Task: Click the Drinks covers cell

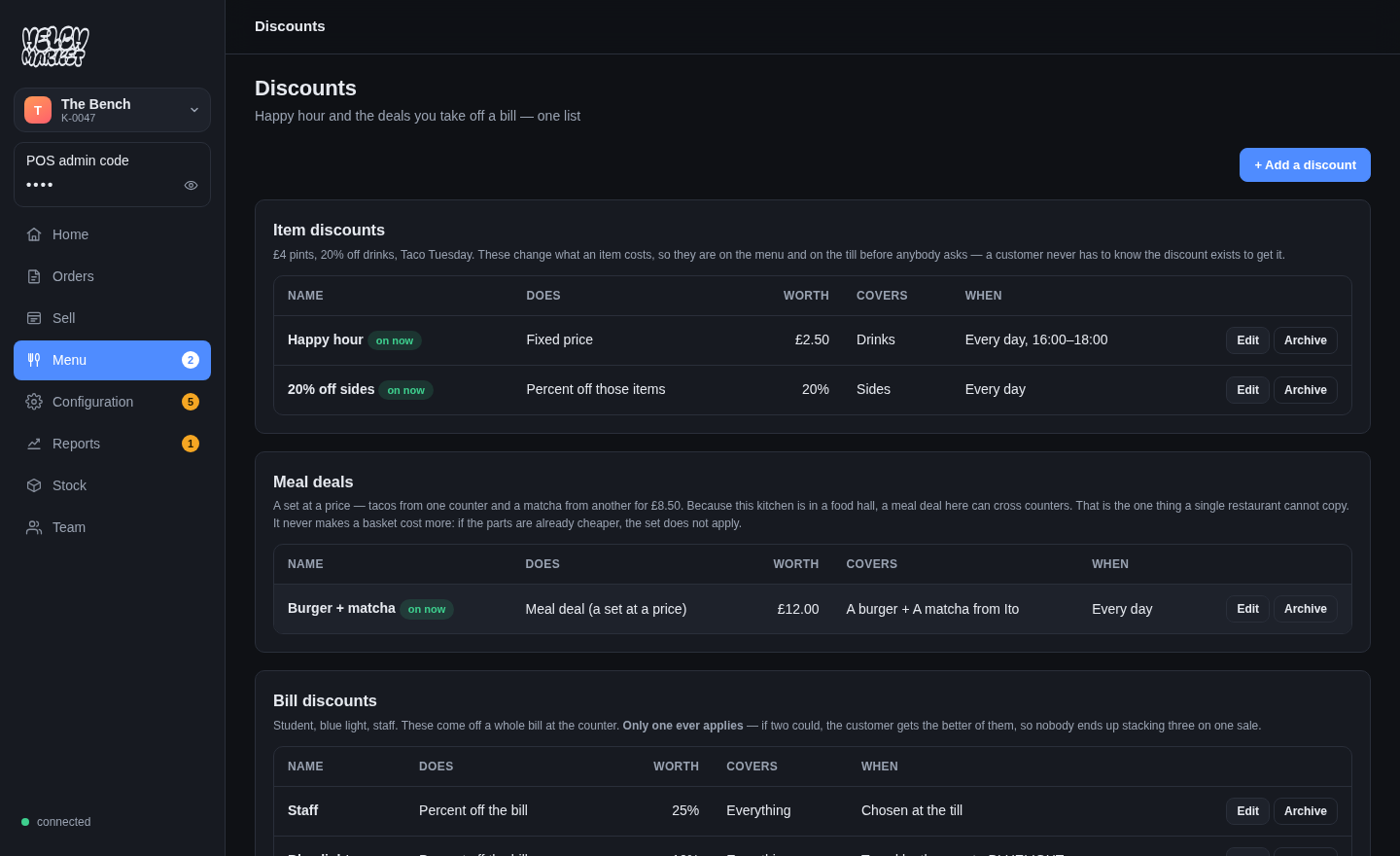Action: [876, 339]
